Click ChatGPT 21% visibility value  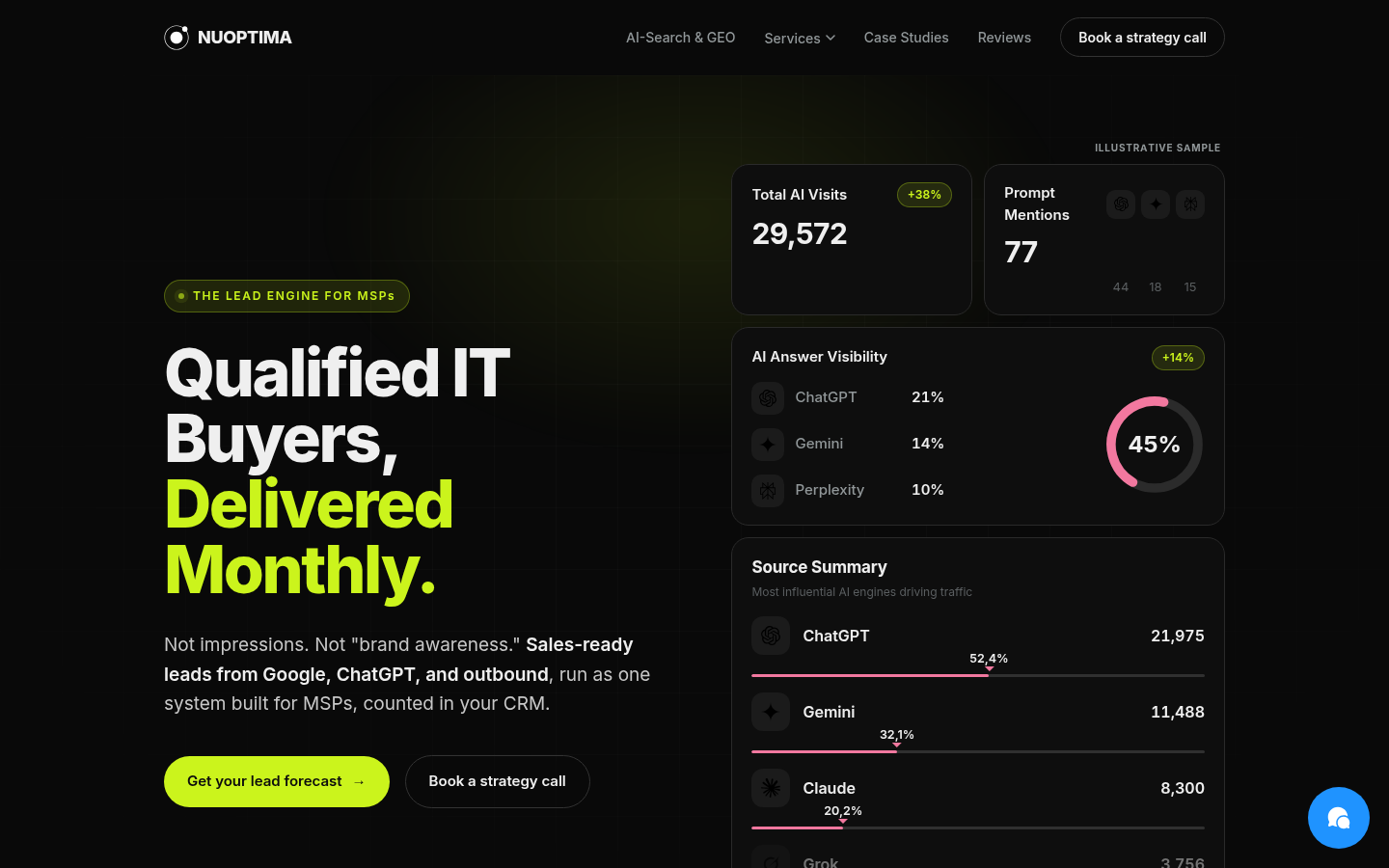tap(928, 397)
